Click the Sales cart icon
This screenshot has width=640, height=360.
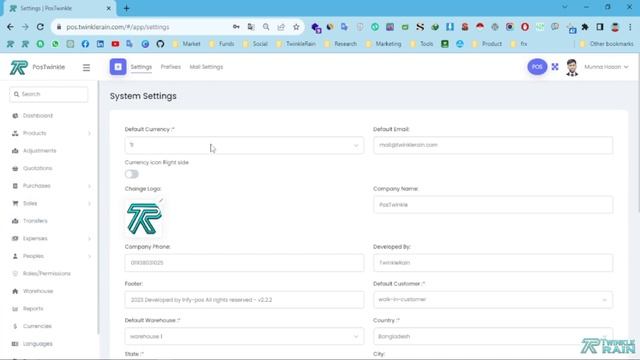(x=15, y=203)
